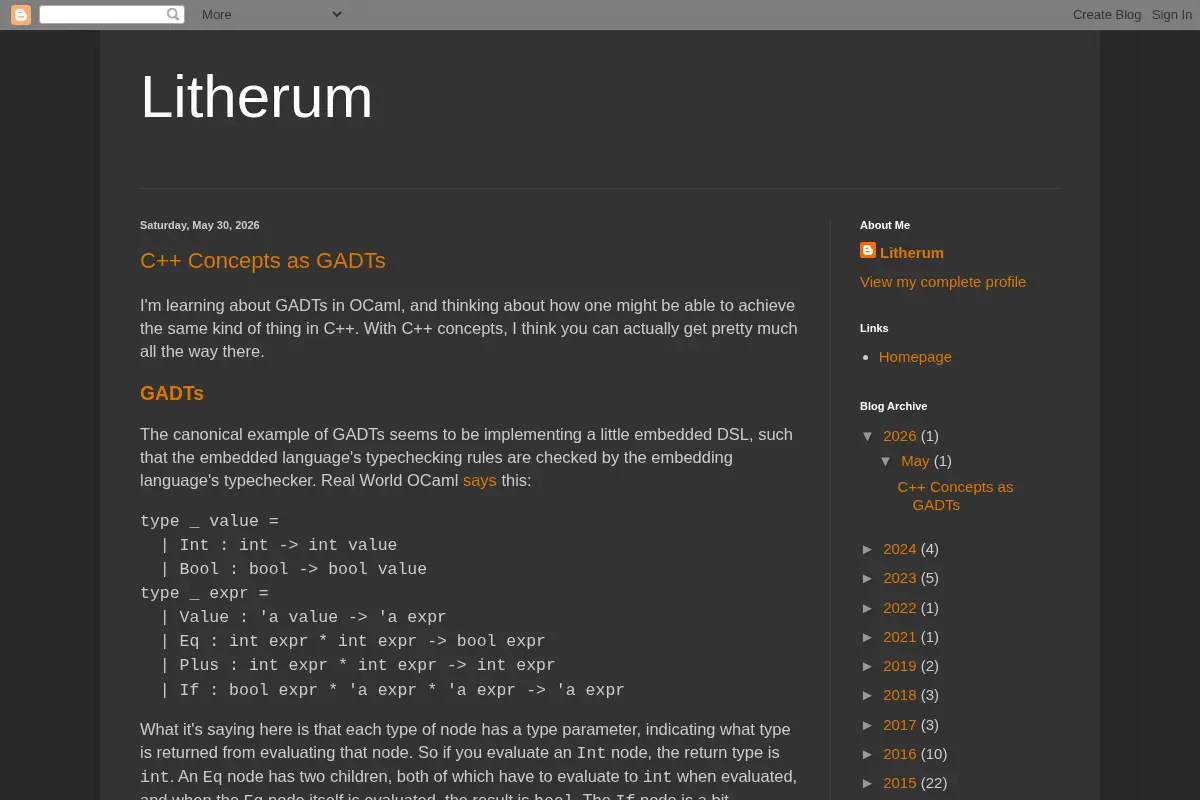Collapse the 2026 archive triangle
Screen dimensions: 1200x800
coord(868,436)
